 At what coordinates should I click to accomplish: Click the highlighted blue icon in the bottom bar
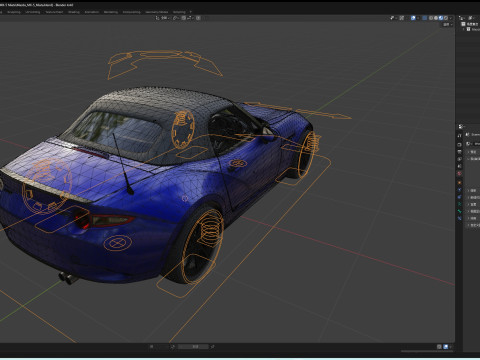click(446, 347)
